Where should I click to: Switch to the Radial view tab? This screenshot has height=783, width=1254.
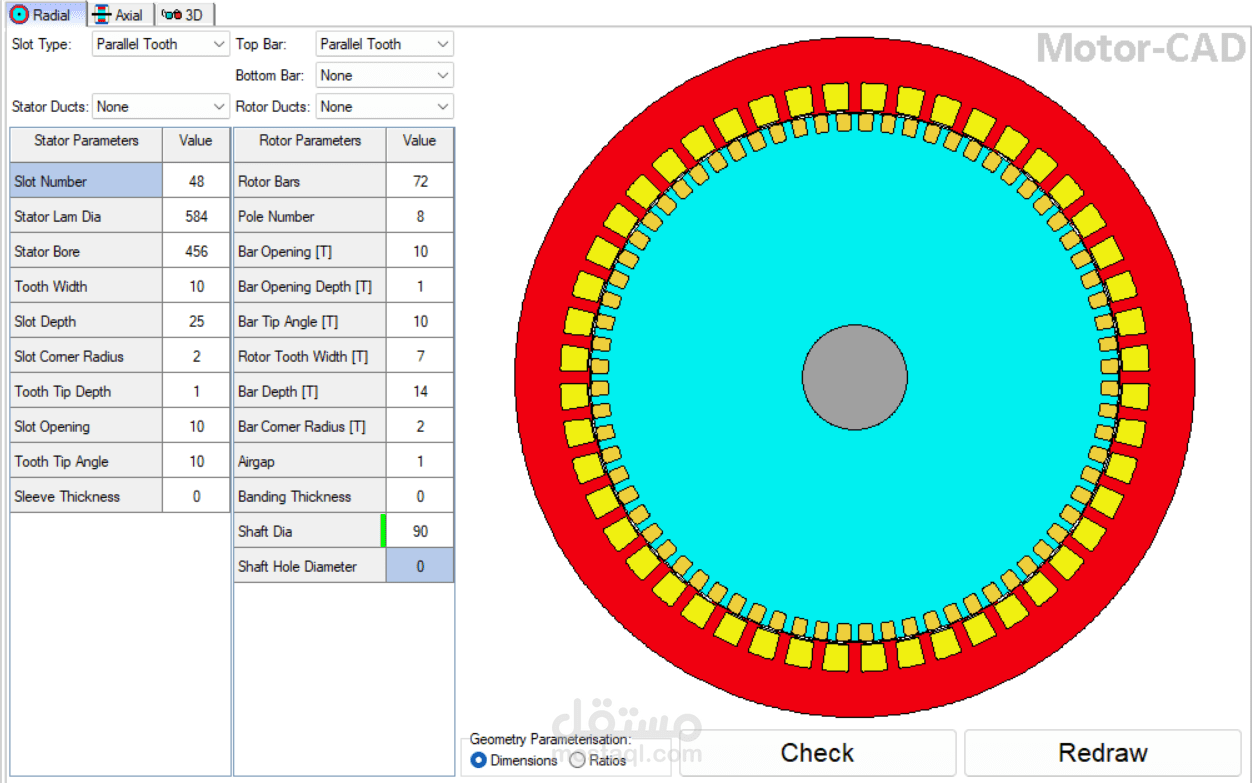click(x=45, y=14)
